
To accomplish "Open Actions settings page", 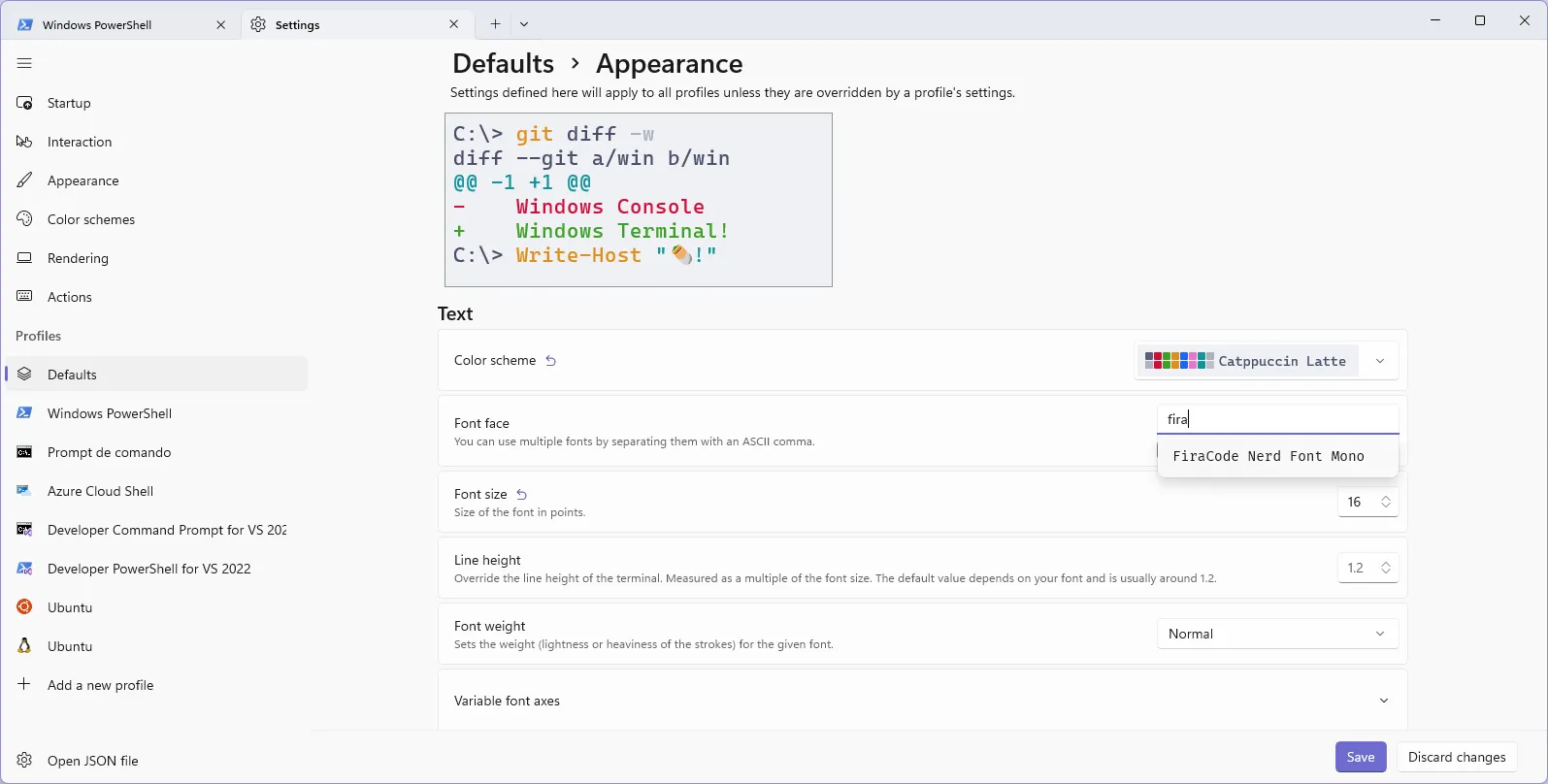I will (x=156, y=297).
